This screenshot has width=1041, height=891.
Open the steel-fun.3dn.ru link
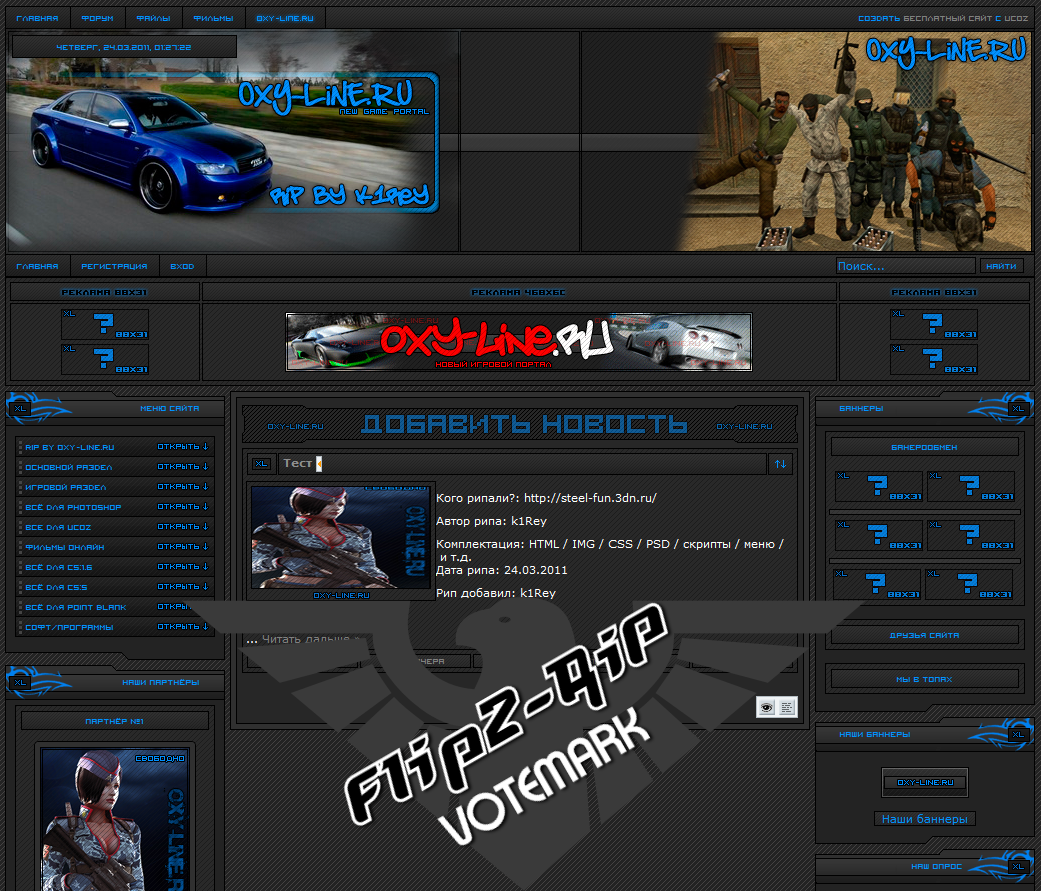pos(590,498)
